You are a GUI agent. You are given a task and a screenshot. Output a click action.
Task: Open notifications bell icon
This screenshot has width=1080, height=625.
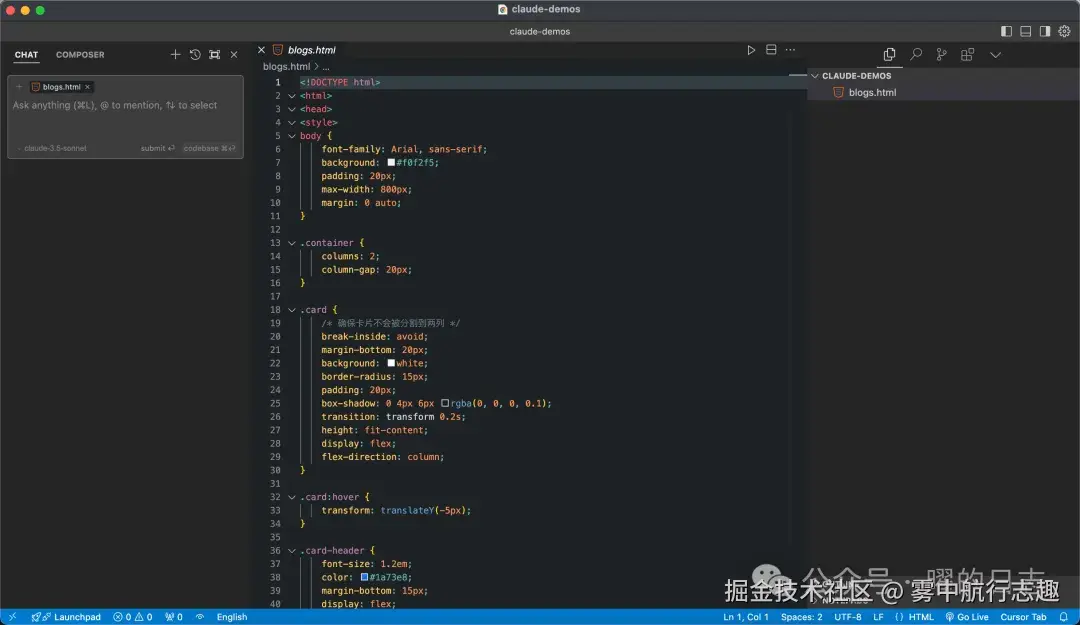[1063, 617]
